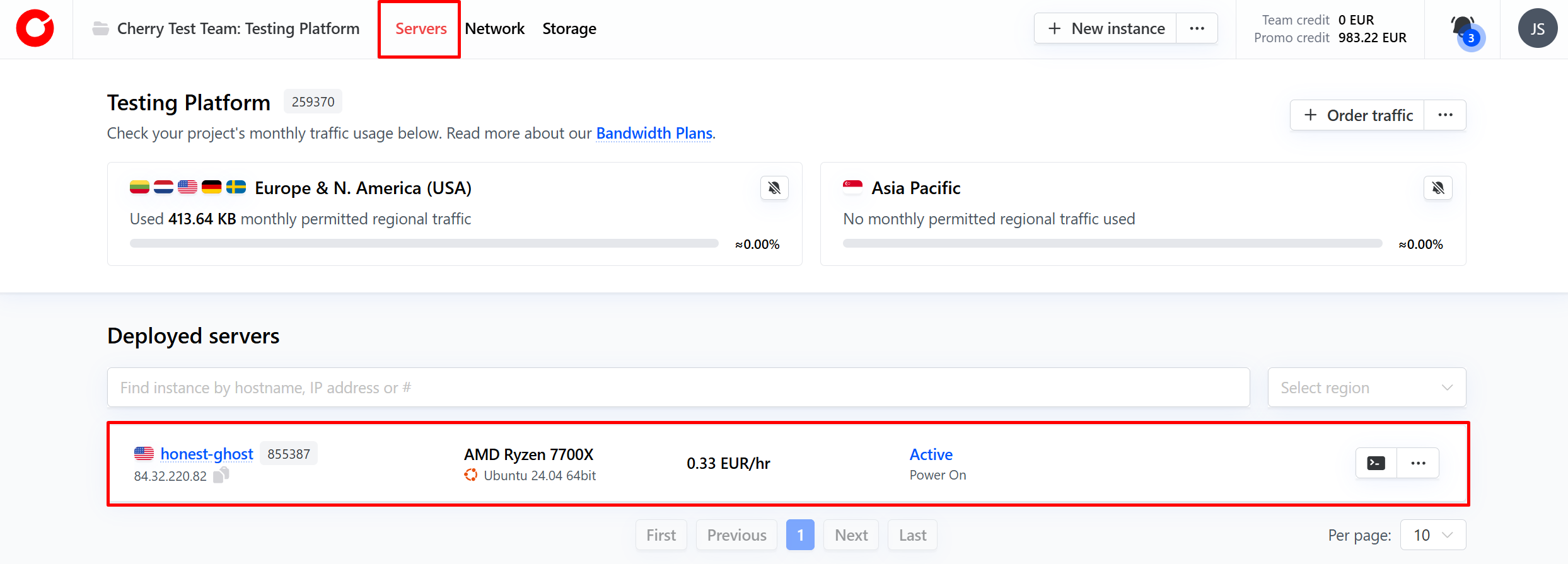The height and width of the screenshot is (564, 1568).
Task: Open the honest-ghost server link
Action: [206, 454]
